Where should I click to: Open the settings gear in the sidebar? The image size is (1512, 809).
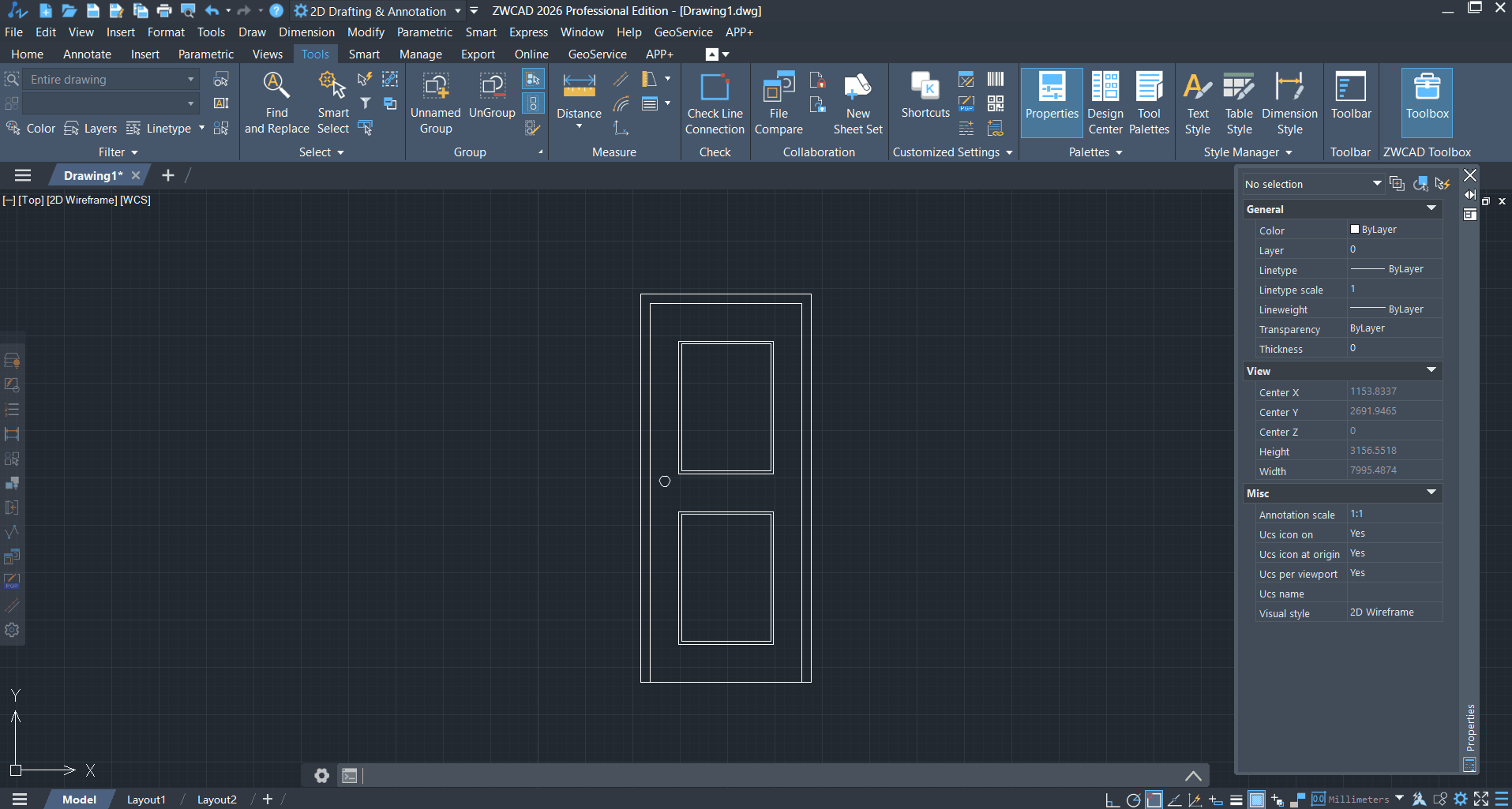tap(12, 630)
